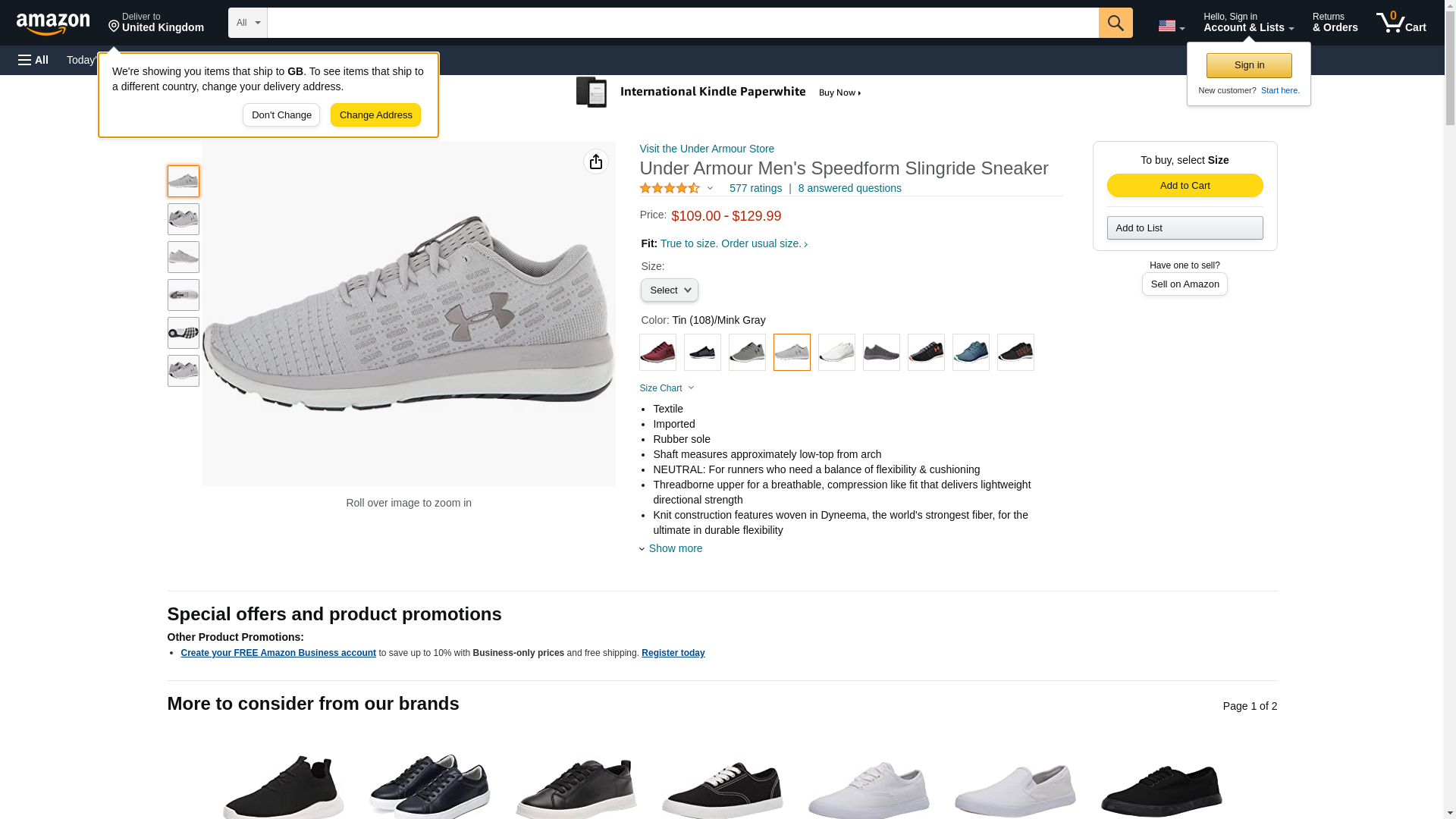Viewport: 1456px width, 819px height.
Task: Click the search magnifier button
Action: [1115, 23]
